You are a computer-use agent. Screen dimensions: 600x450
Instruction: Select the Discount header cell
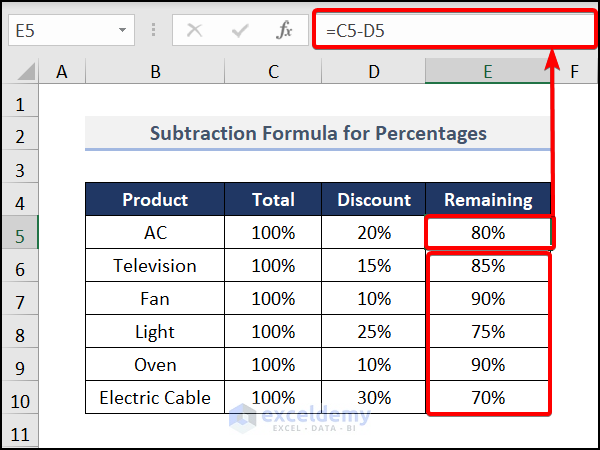point(374,200)
